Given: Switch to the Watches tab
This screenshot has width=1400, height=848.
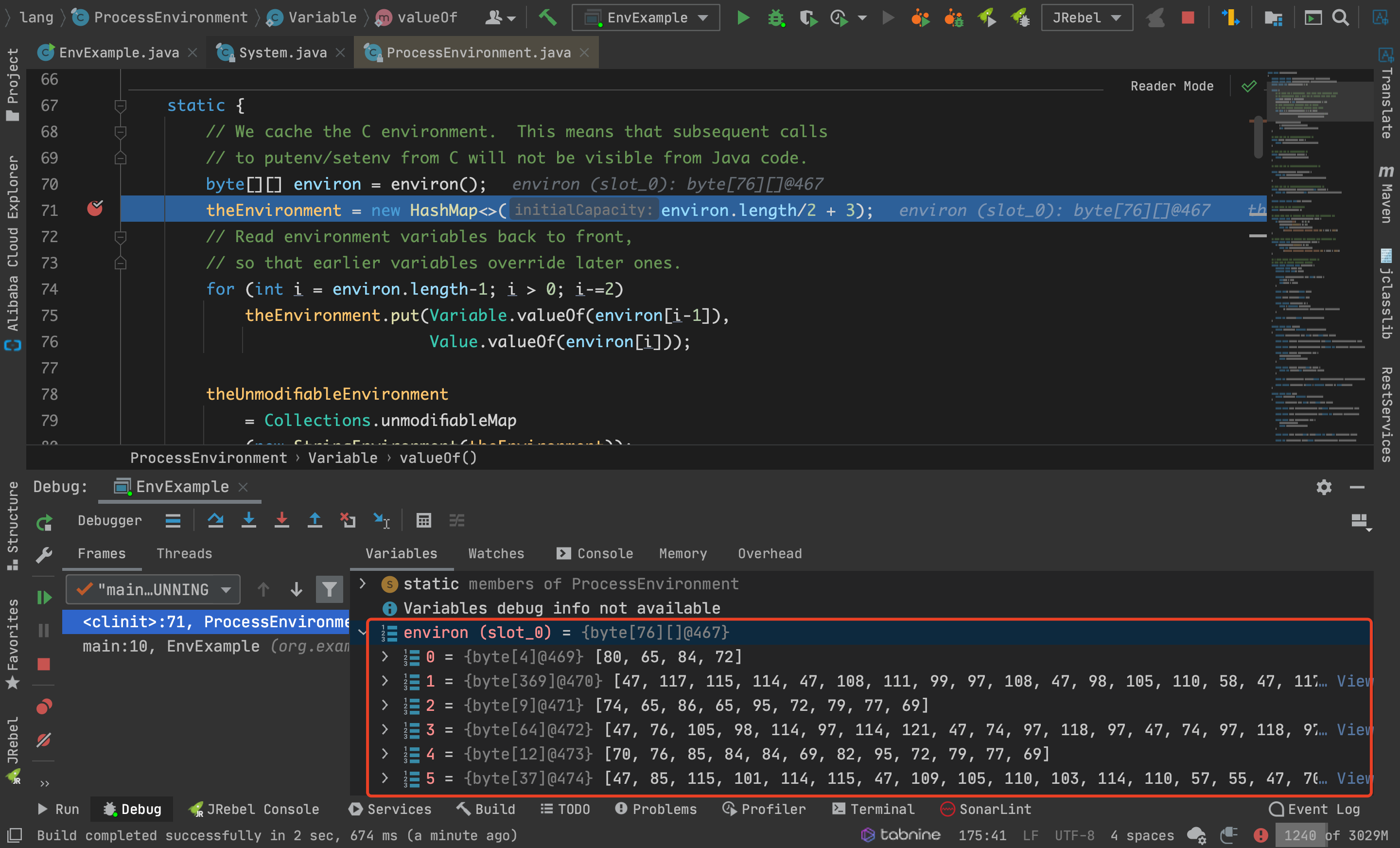Looking at the screenshot, I should tap(495, 553).
